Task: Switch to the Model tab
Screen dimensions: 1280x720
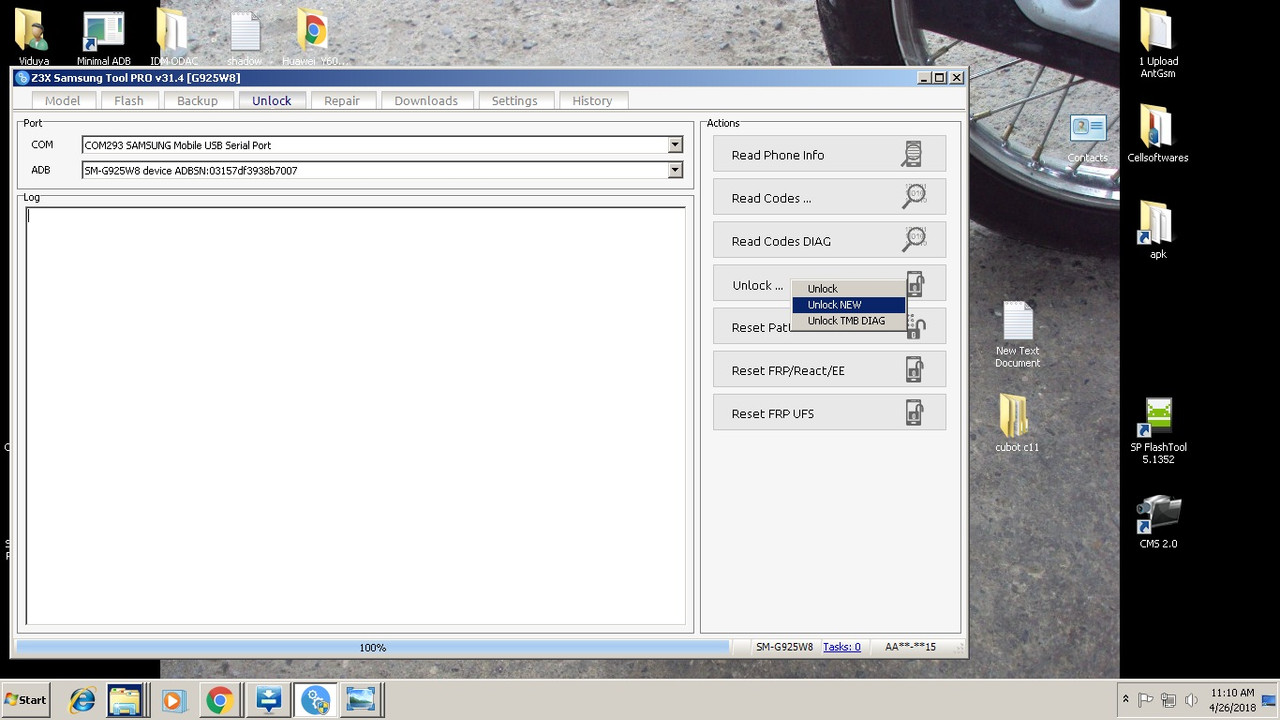Action: [62, 100]
